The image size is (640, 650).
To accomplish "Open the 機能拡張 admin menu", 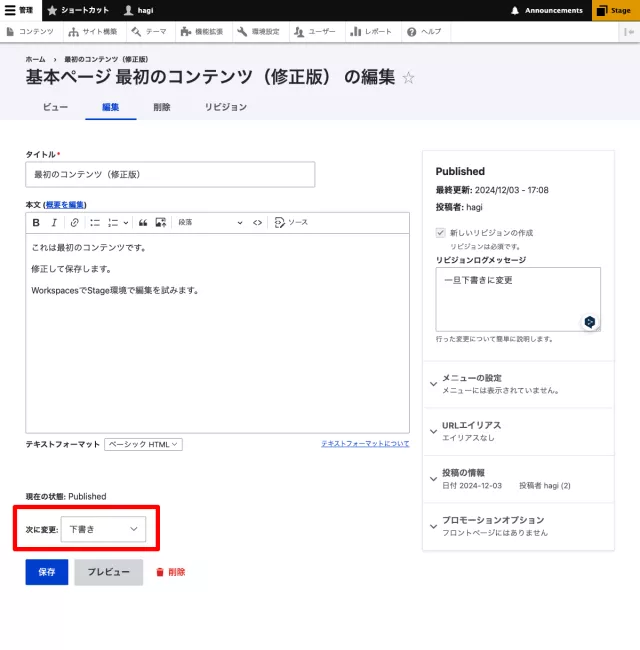I will [x=203, y=32].
